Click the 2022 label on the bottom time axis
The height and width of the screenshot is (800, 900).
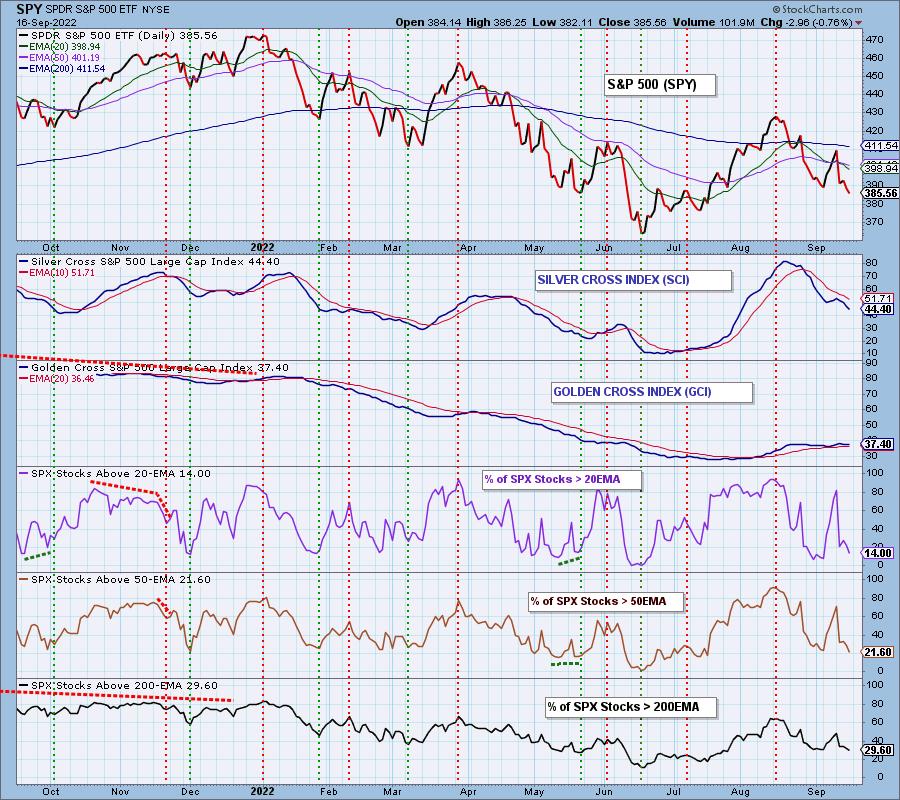262,792
